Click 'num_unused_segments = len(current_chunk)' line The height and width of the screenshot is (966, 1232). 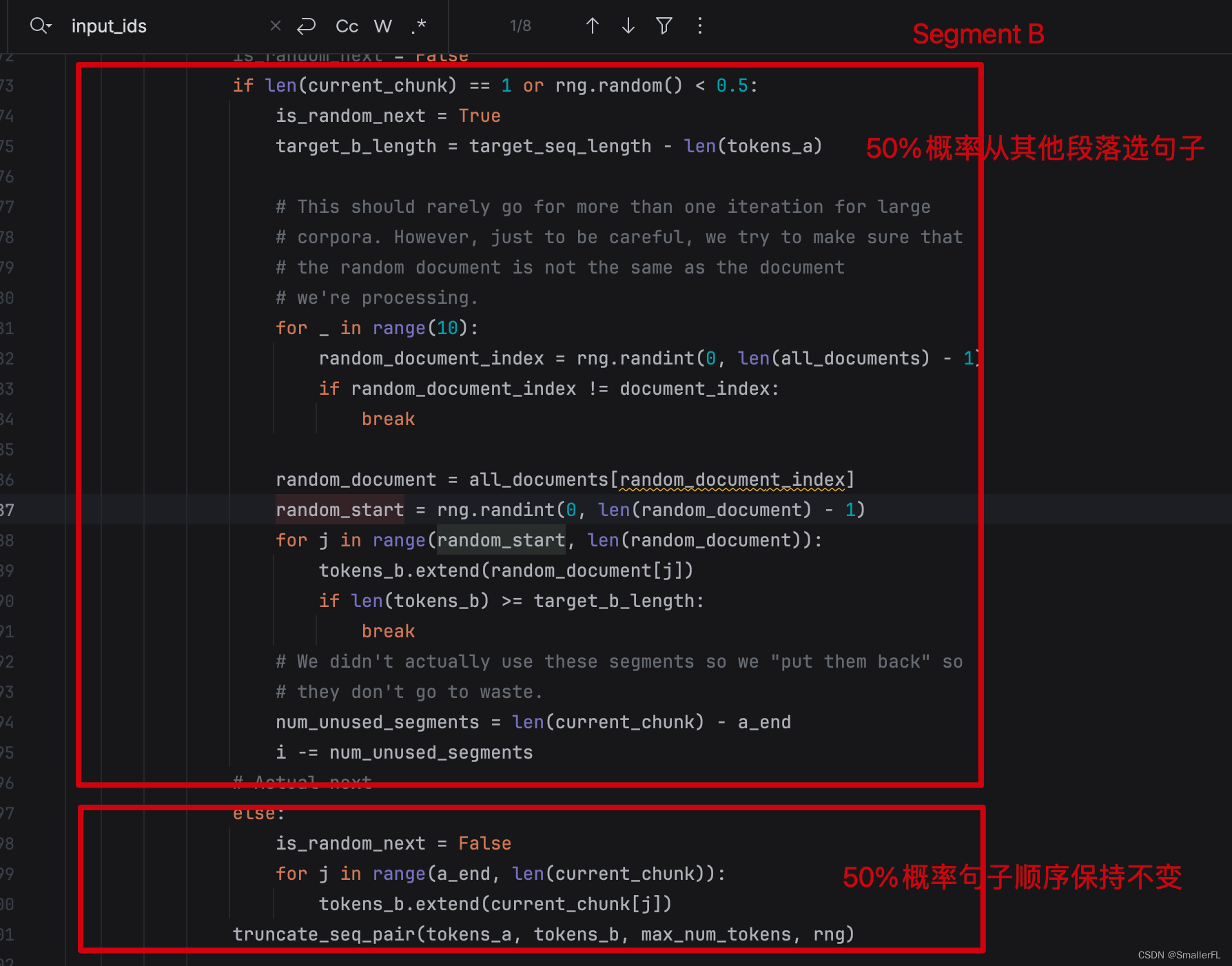pyautogui.click(x=533, y=722)
